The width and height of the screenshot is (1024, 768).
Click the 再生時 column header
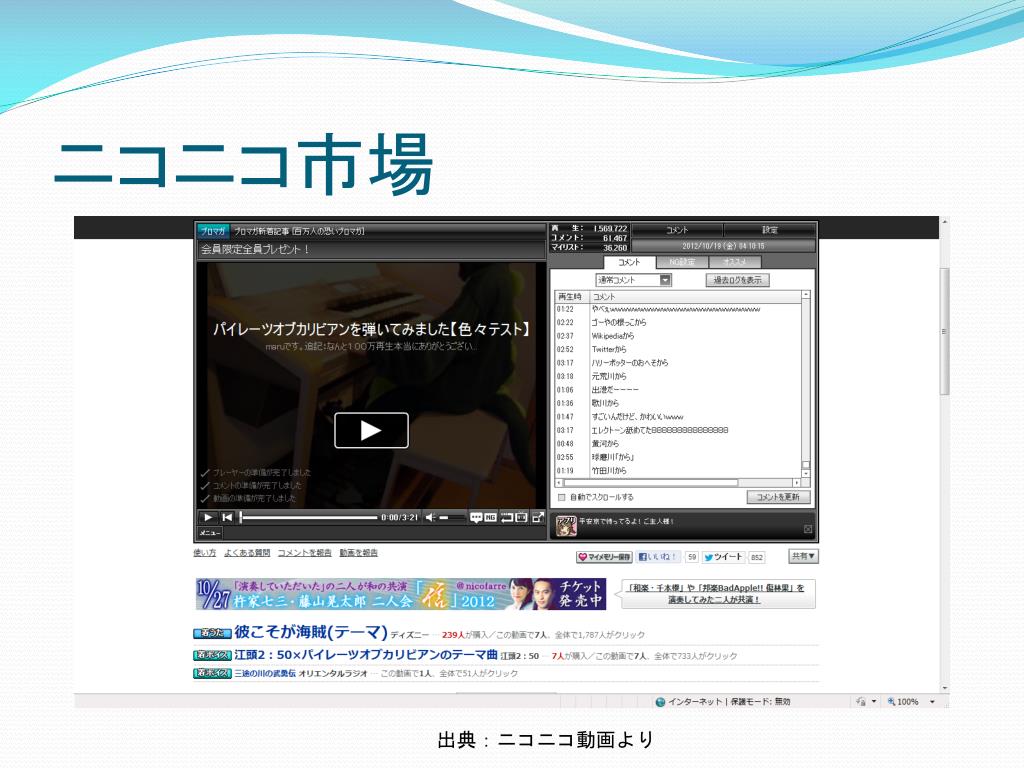[x=570, y=297]
